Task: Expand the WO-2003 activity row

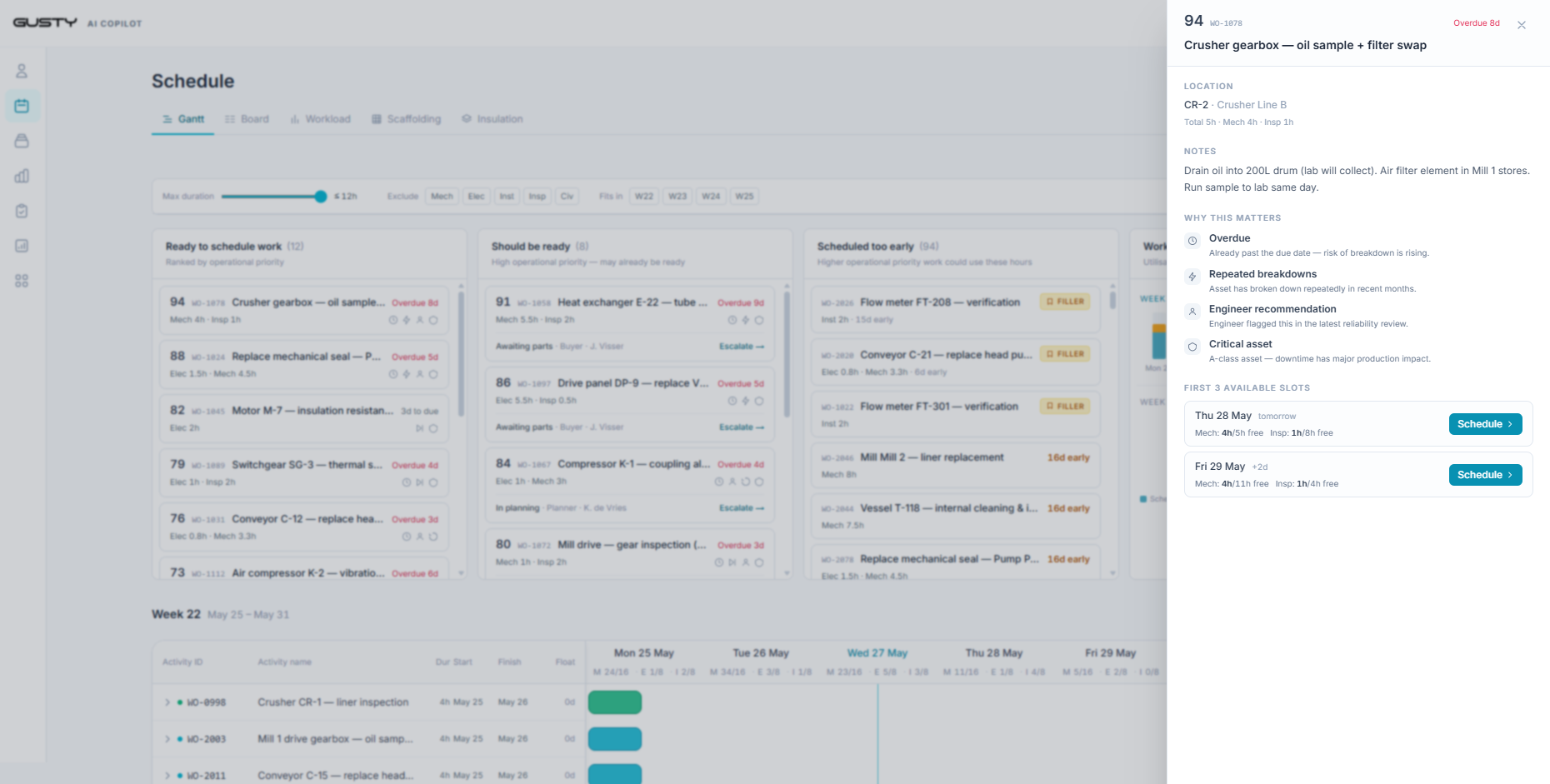Action: [x=167, y=739]
